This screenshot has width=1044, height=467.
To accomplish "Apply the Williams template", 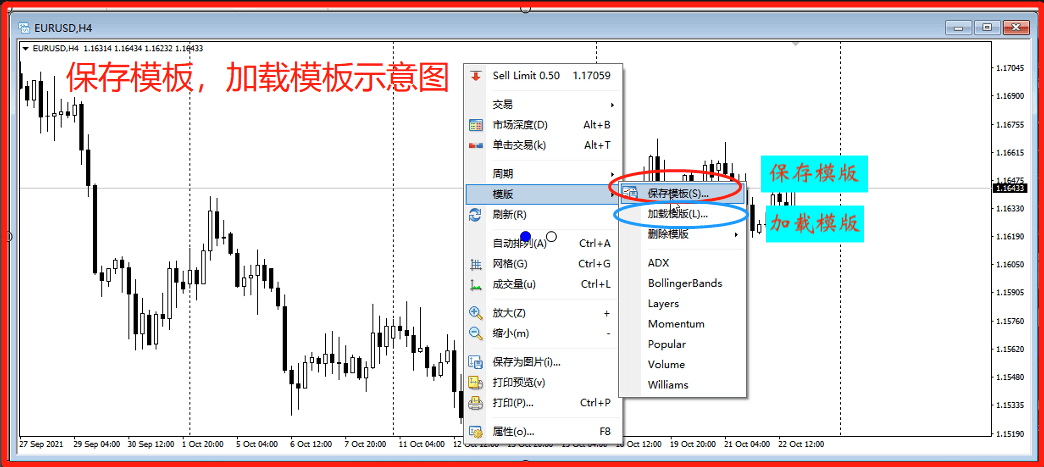I will [x=682, y=384].
